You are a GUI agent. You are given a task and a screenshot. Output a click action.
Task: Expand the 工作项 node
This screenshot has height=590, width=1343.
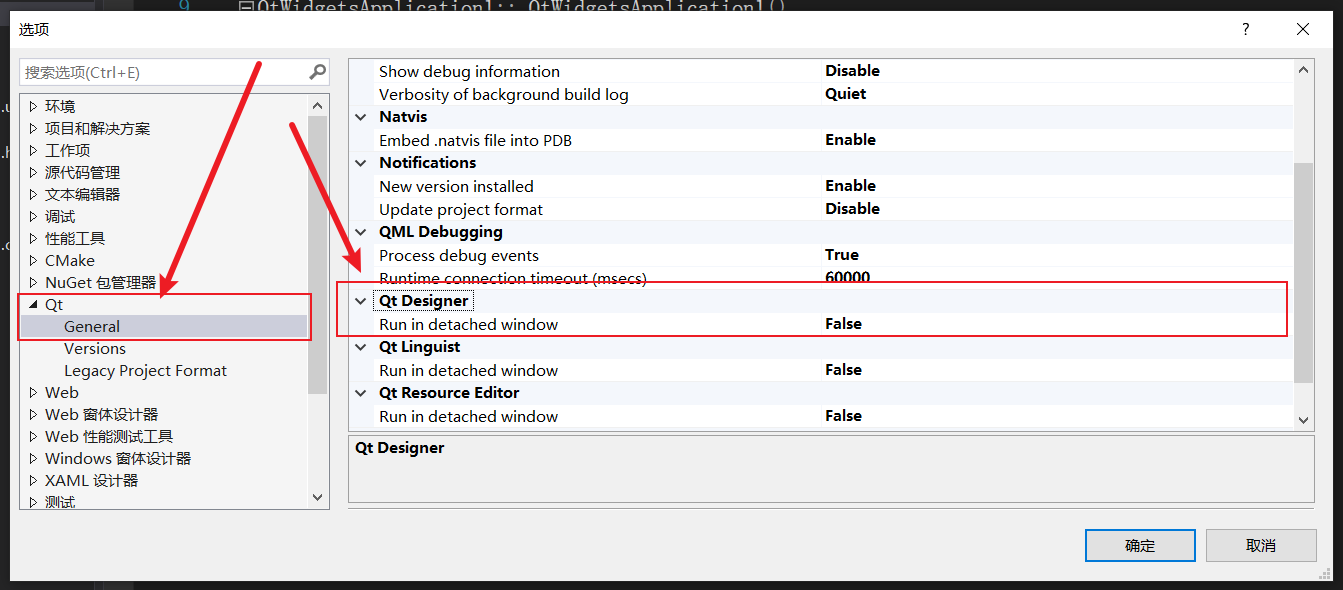click(33, 150)
